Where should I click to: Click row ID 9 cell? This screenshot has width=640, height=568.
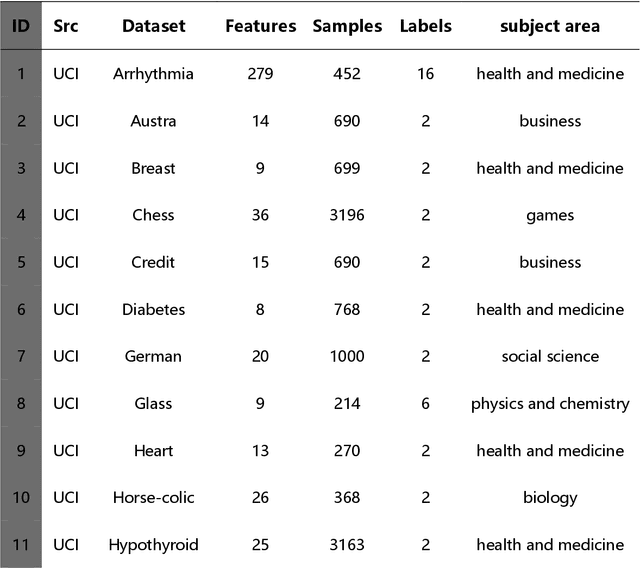coord(20,450)
